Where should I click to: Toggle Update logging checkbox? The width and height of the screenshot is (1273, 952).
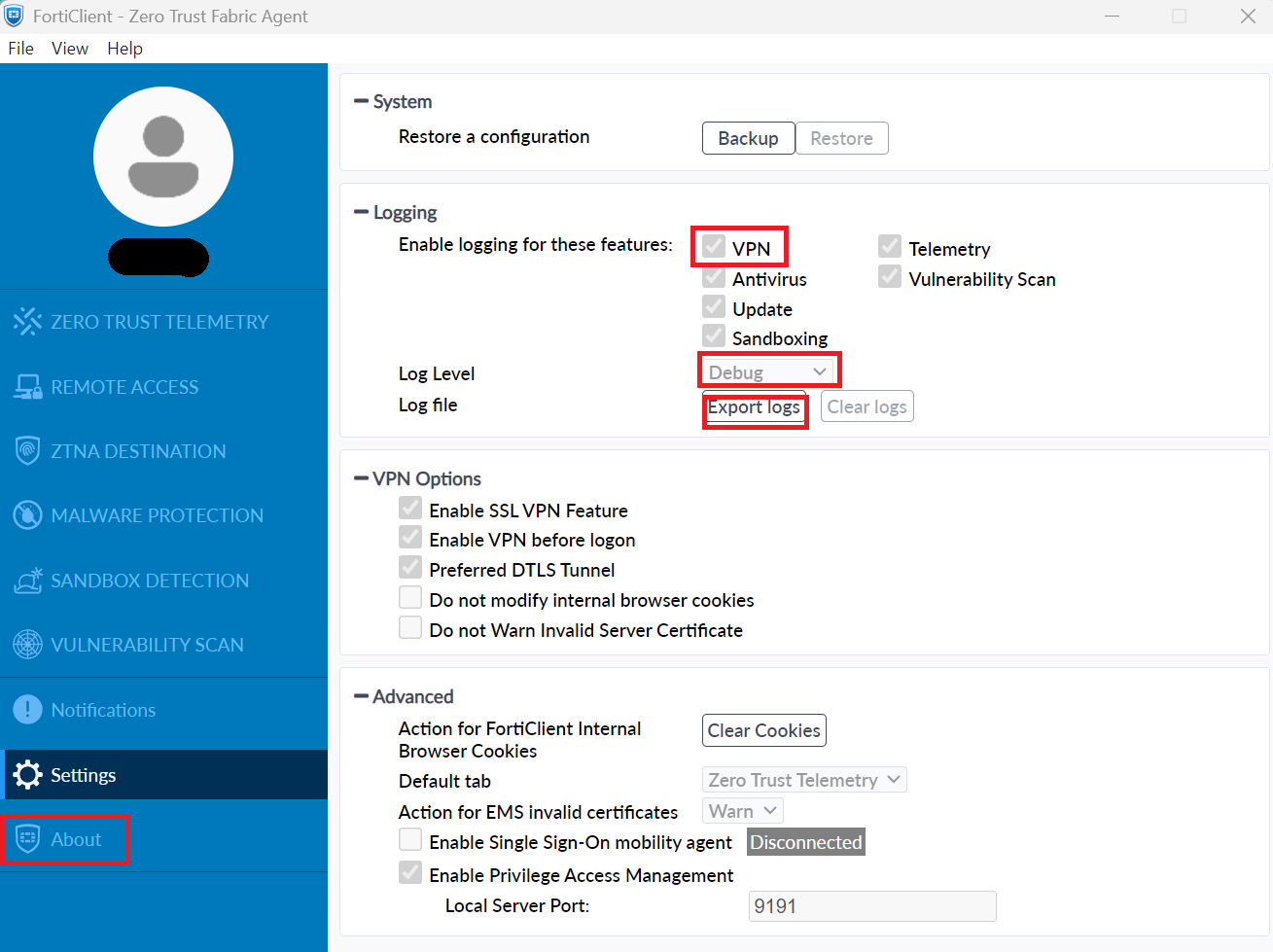coord(714,307)
